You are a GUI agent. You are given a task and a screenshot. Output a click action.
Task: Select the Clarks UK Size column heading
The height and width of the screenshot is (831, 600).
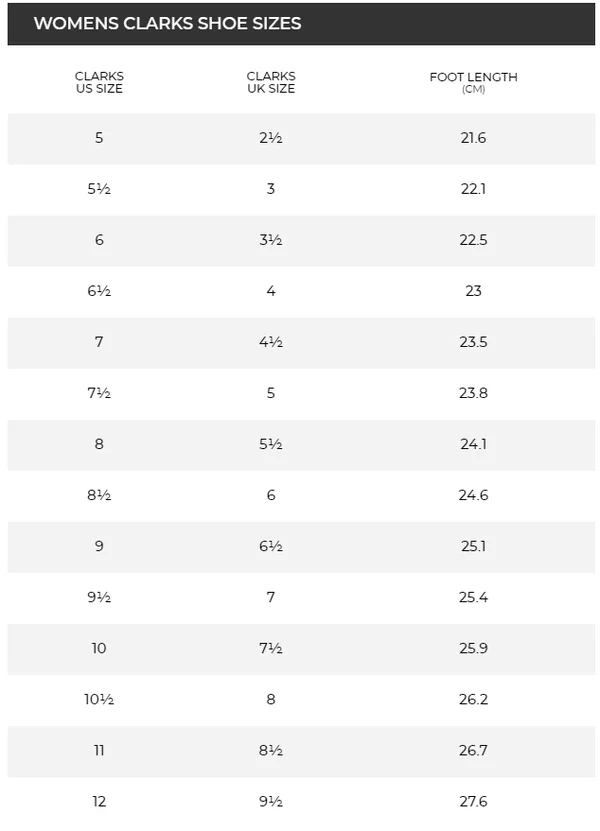click(271, 83)
